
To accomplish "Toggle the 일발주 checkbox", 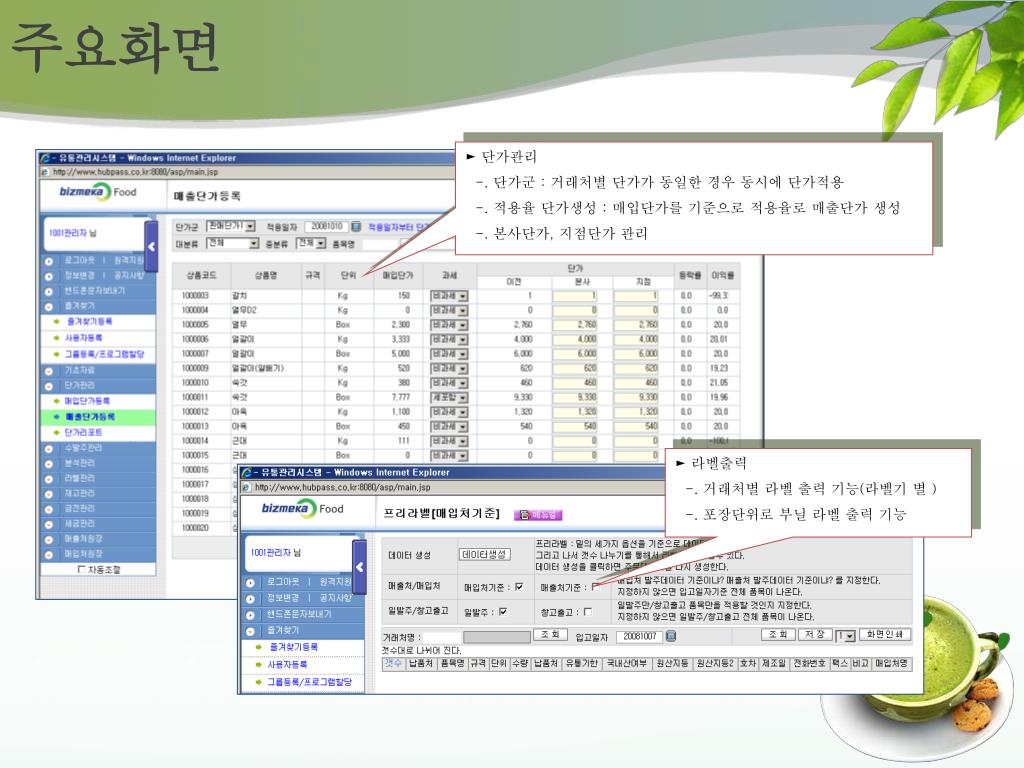I will coord(504,612).
